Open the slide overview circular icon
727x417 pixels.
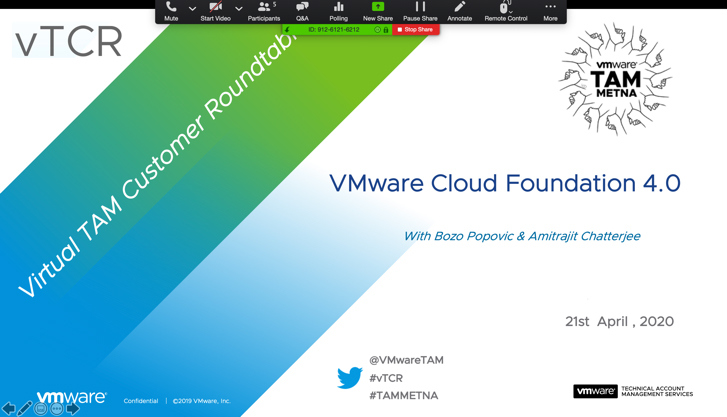[41, 409]
